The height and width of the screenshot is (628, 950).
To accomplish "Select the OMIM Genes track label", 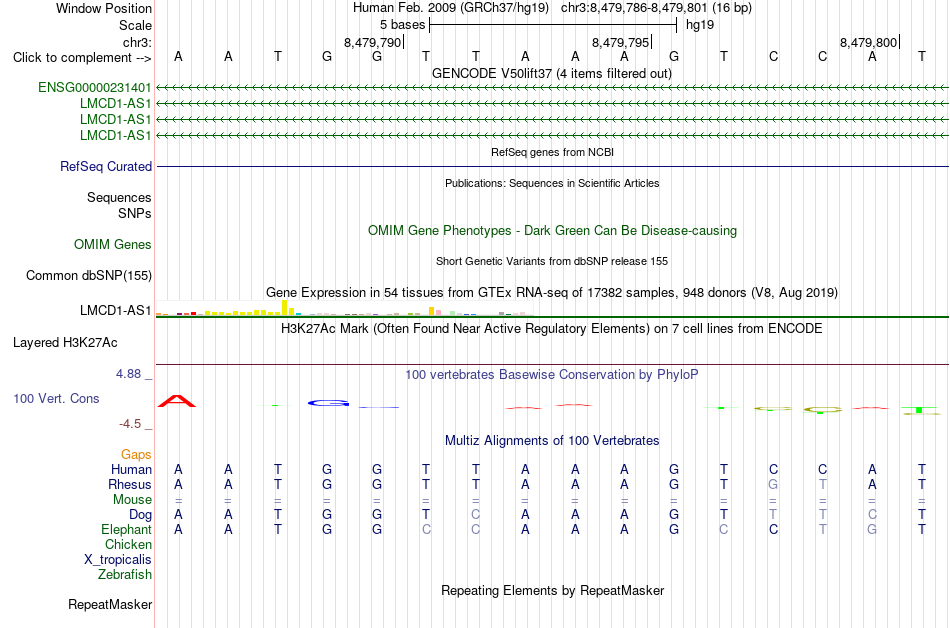I will coord(113,245).
